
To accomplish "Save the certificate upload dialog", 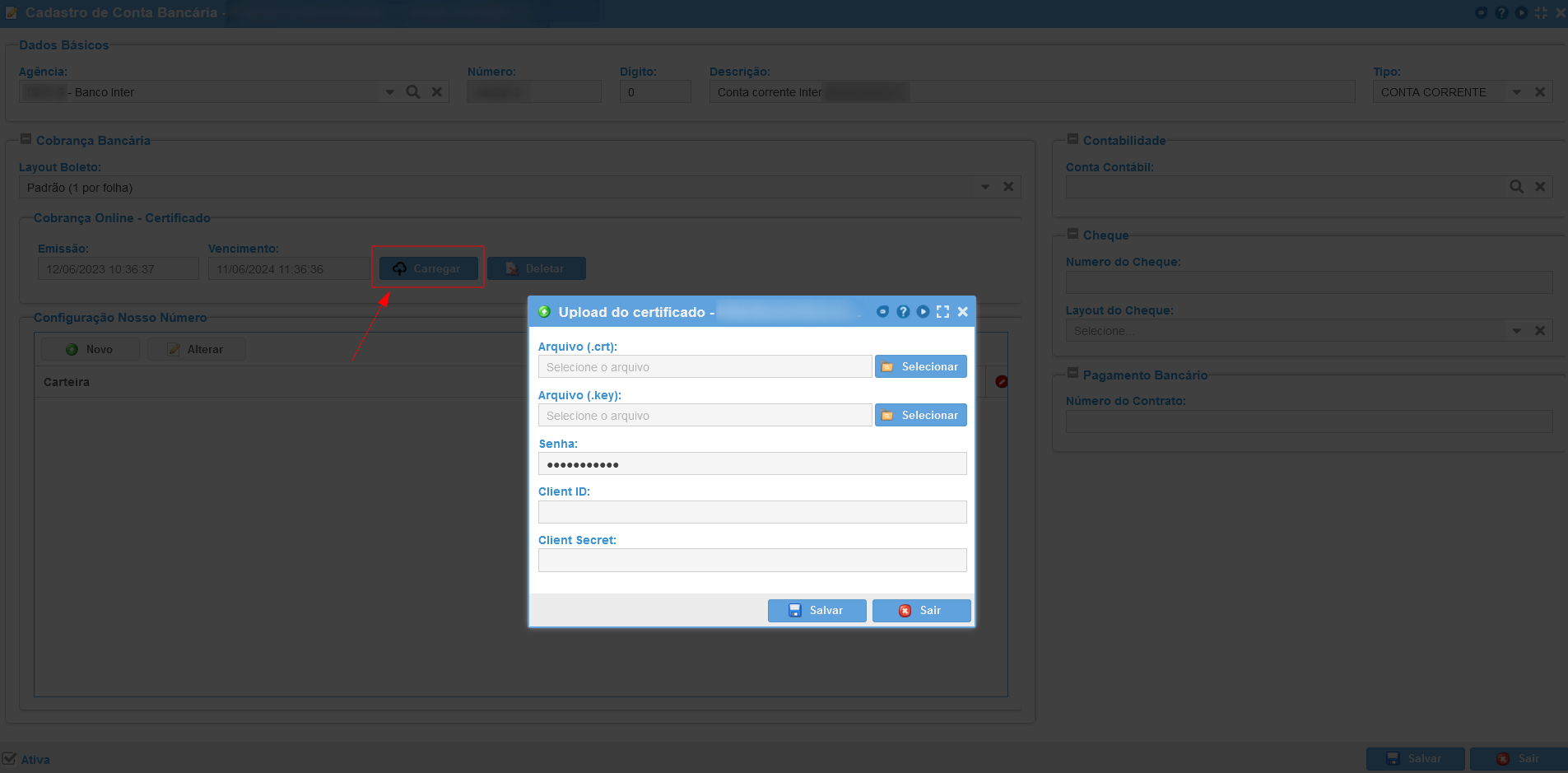I will point(817,610).
